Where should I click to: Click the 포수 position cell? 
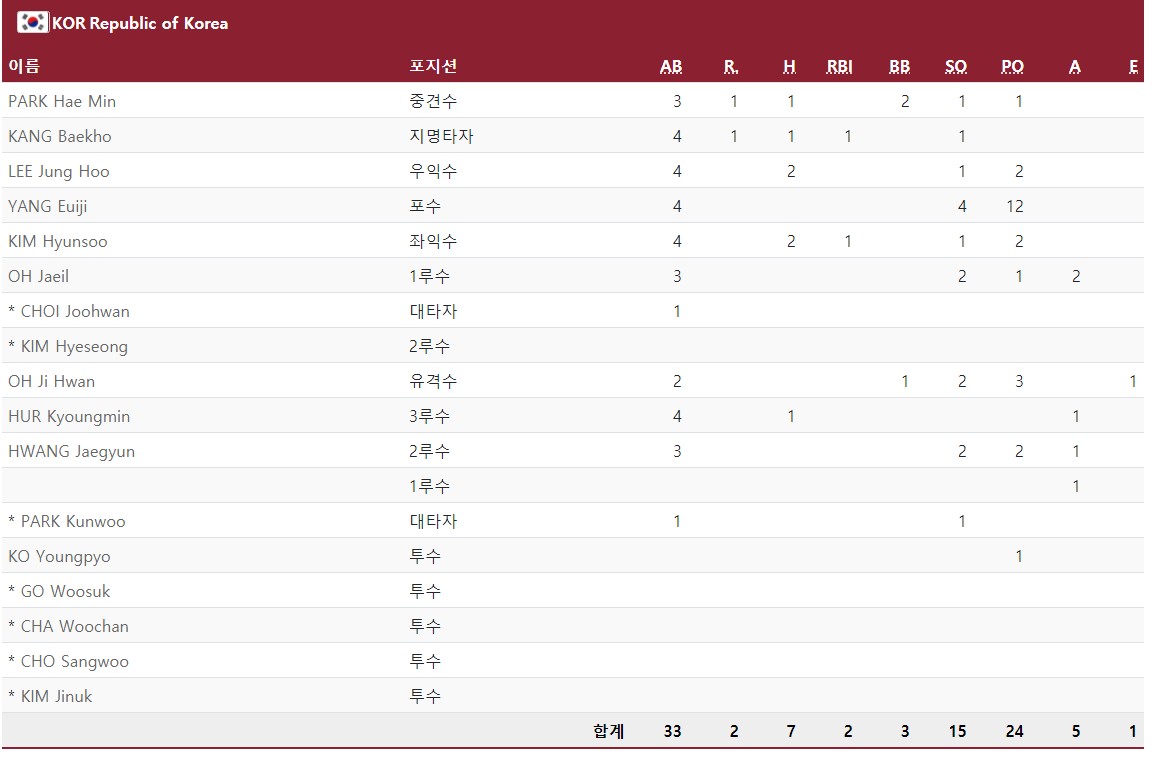(425, 206)
